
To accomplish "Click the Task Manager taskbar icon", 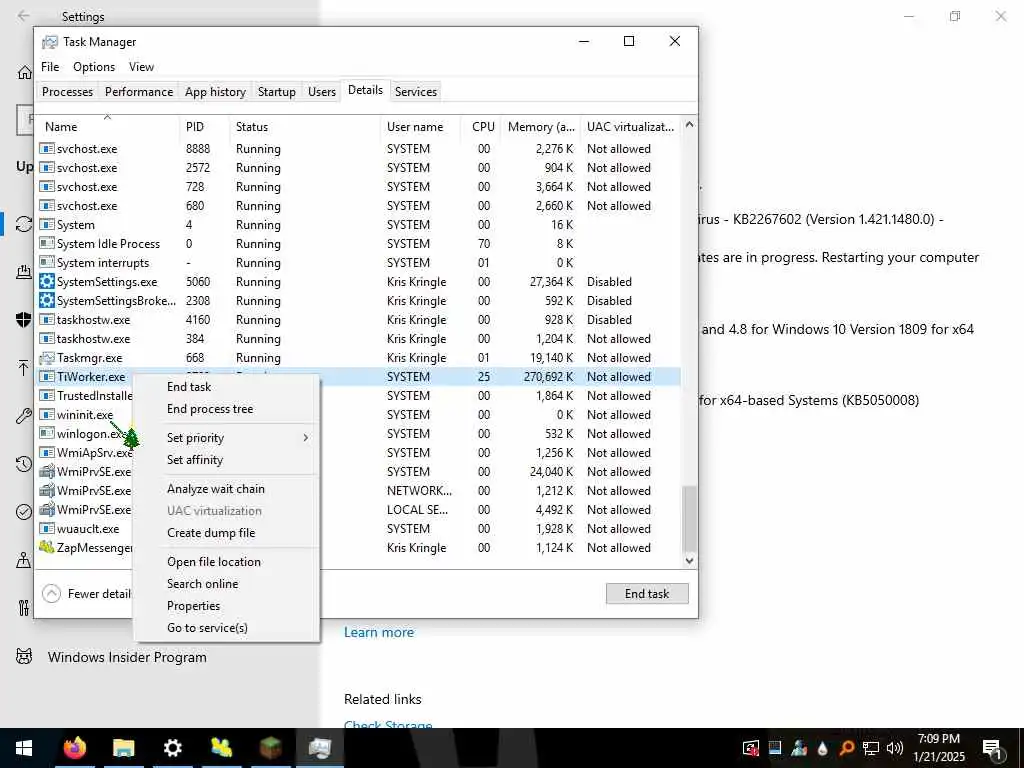I will [319, 748].
